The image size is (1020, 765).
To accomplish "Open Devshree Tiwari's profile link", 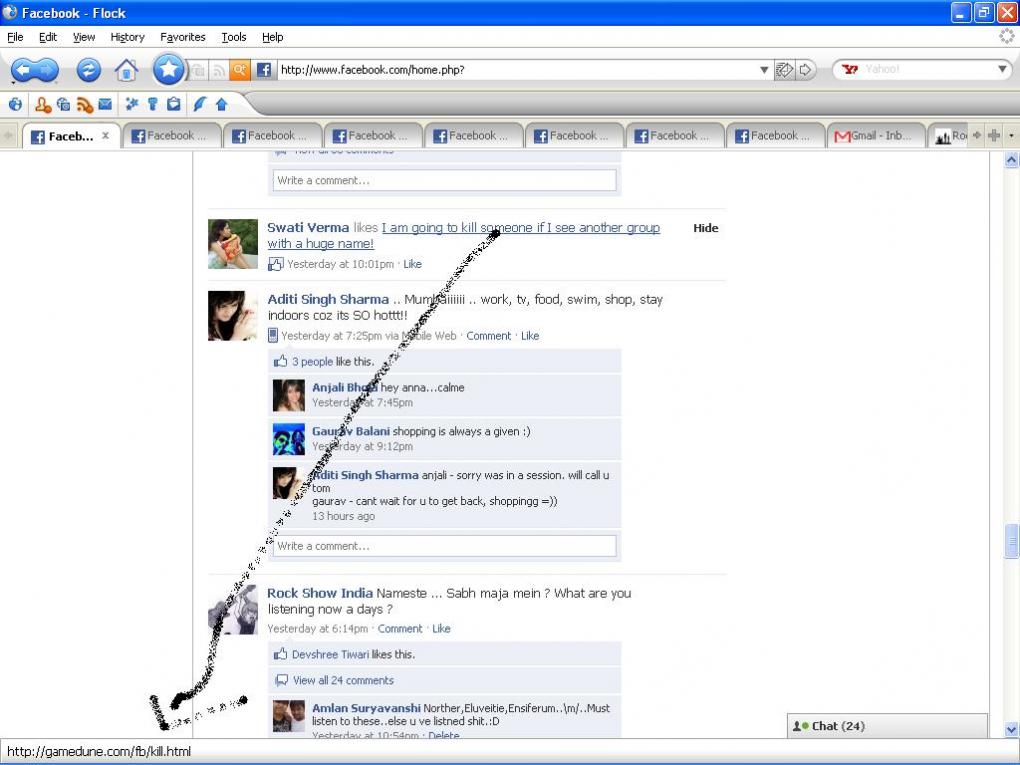I will [x=330, y=654].
